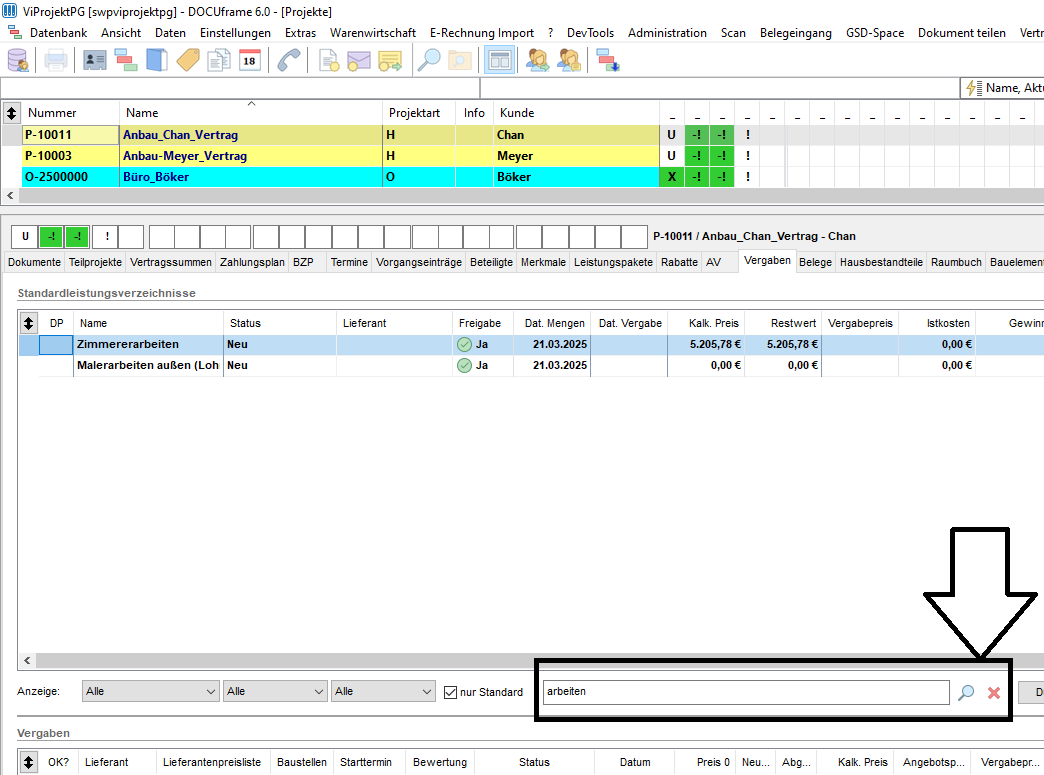Open the Belegeingang menu
1044x775 pixels.
click(796, 33)
